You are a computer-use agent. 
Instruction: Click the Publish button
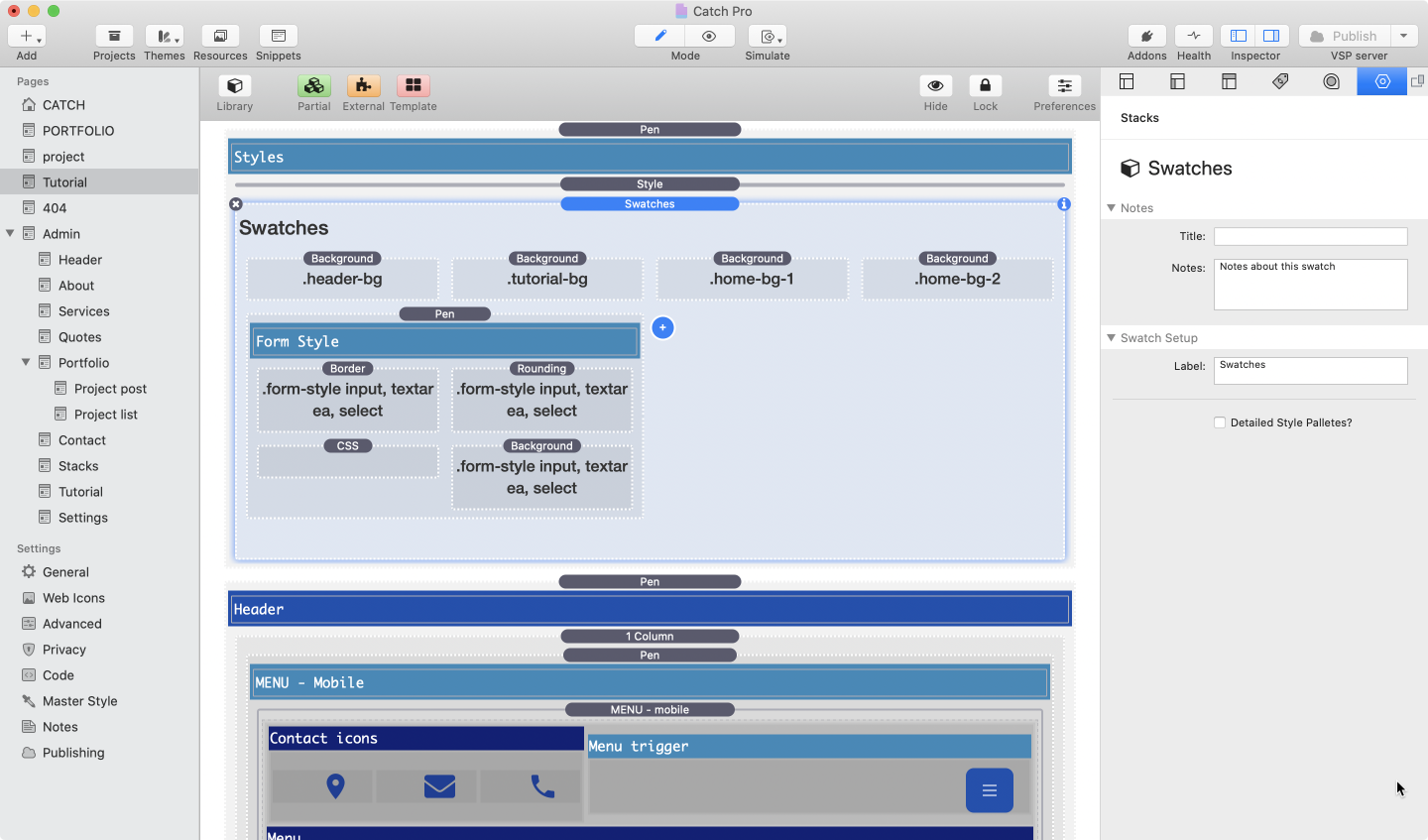tap(1345, 36)
